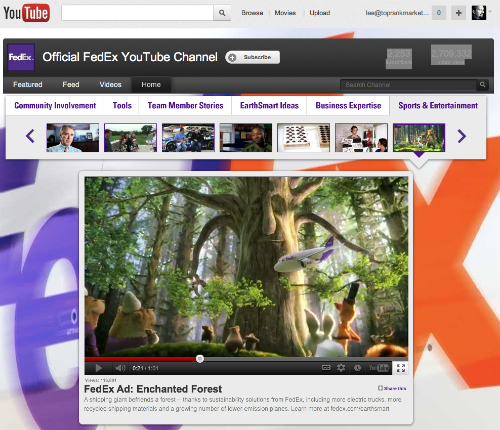Click the account email address
500x430 pixels.
tap(397, 13)
